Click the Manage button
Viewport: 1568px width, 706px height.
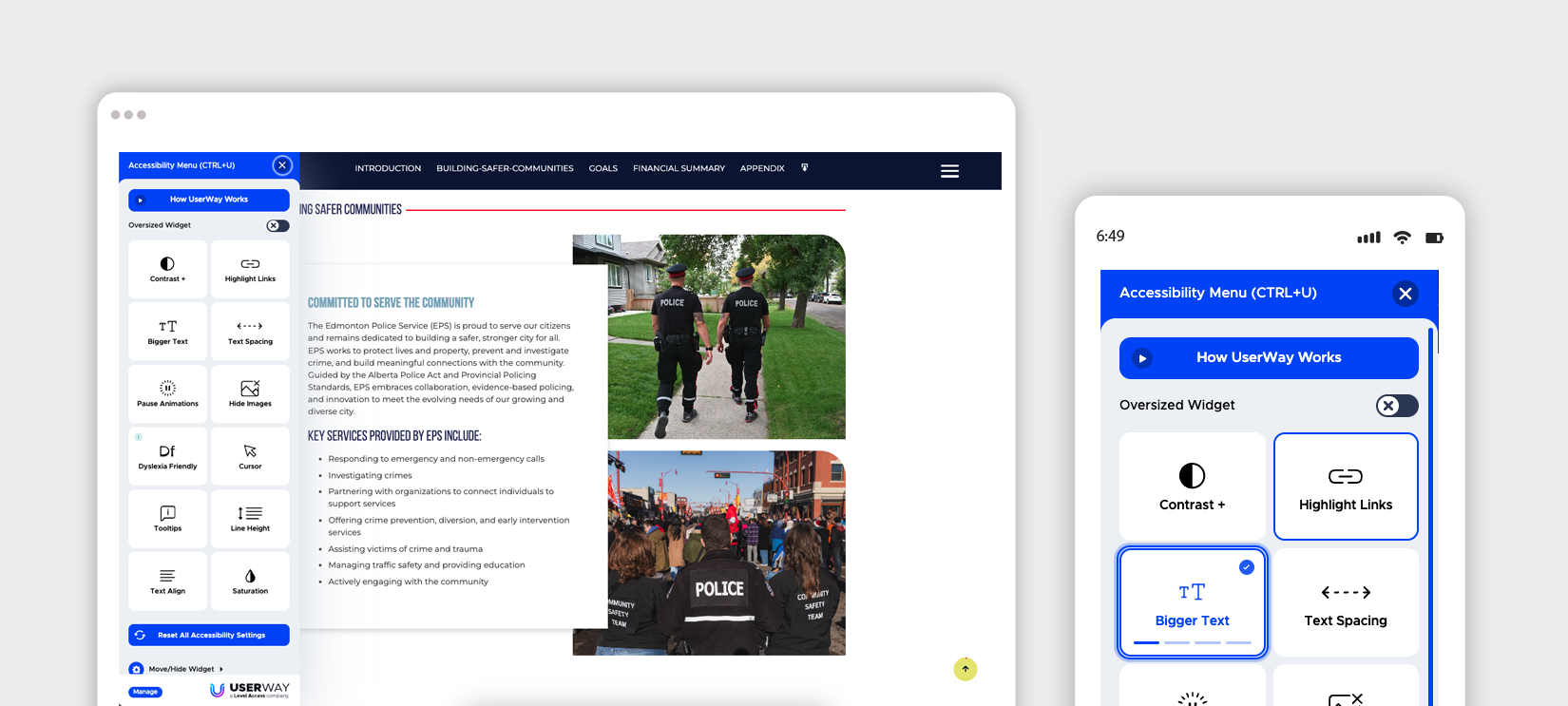145,692
